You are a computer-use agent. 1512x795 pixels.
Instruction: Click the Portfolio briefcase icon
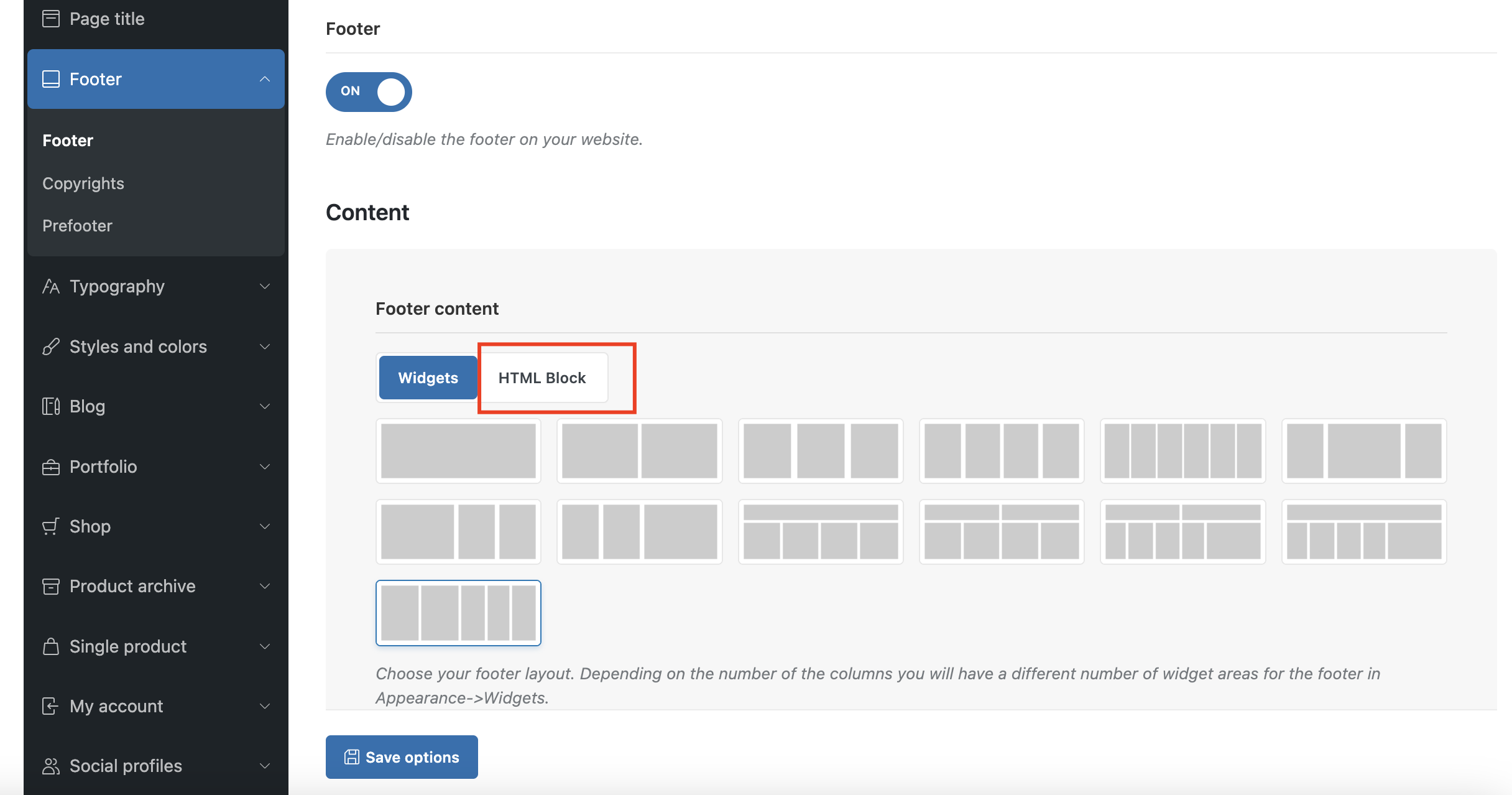[51, 467]
